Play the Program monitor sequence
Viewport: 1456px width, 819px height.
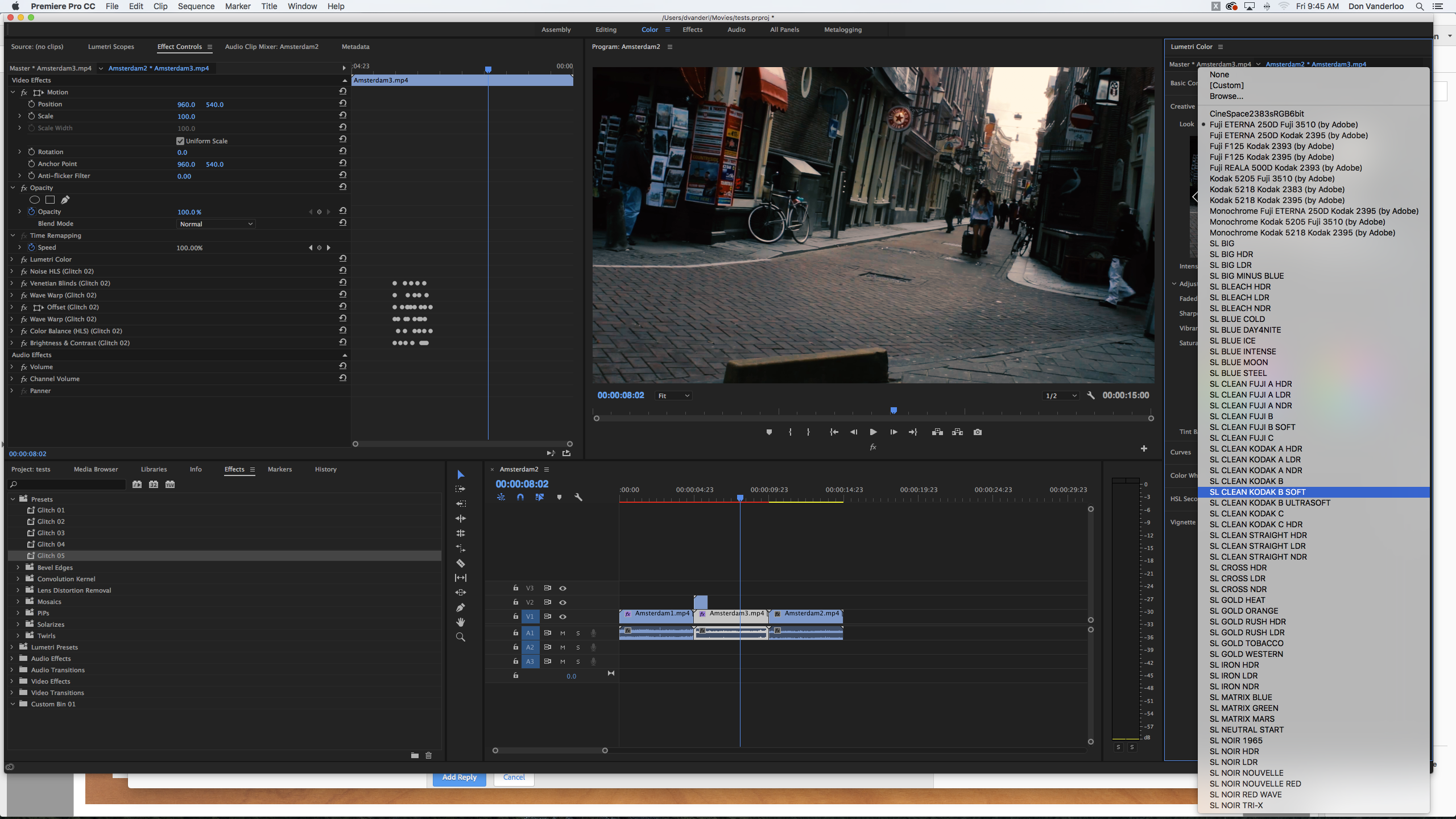pyautogui.click(x=873, y=432)
